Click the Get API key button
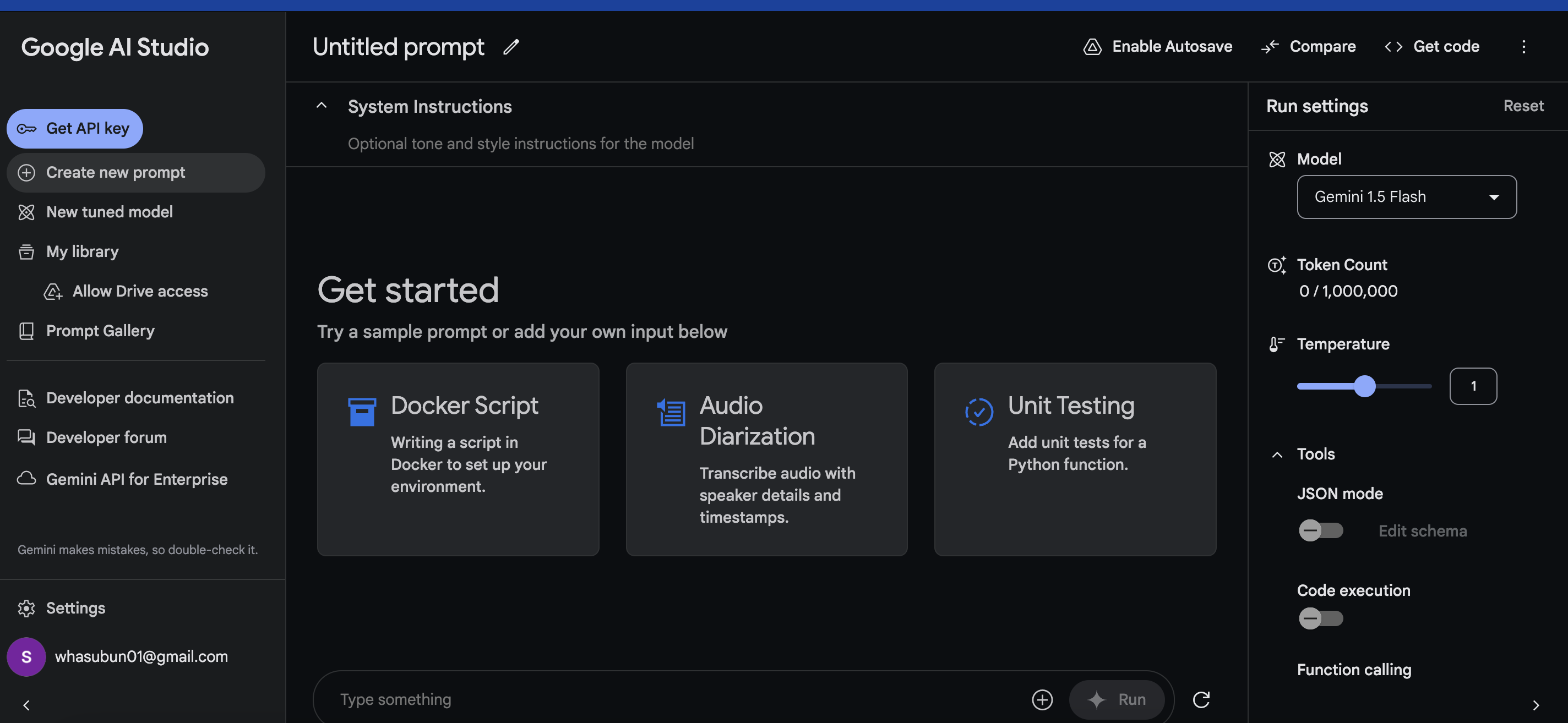The height and width of the screenshot is (723, 1568). [75, 129]
